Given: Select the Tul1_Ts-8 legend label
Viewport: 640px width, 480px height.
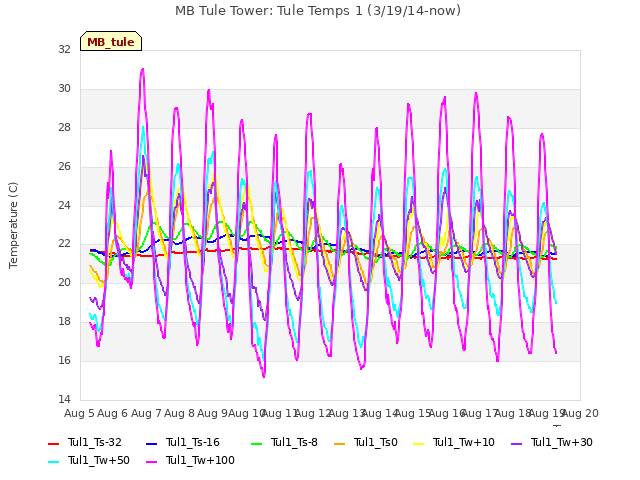Looking at the screenshot, I should tap(294, 442).
